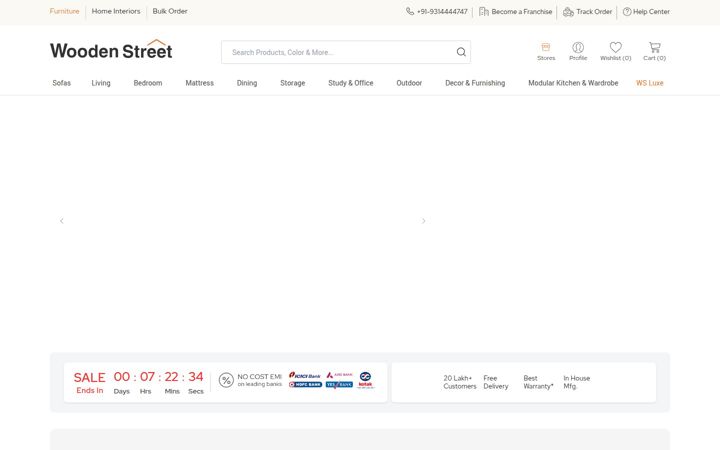Select the Bulk Order top tab

pyautogui.click(x=170, y=11)
